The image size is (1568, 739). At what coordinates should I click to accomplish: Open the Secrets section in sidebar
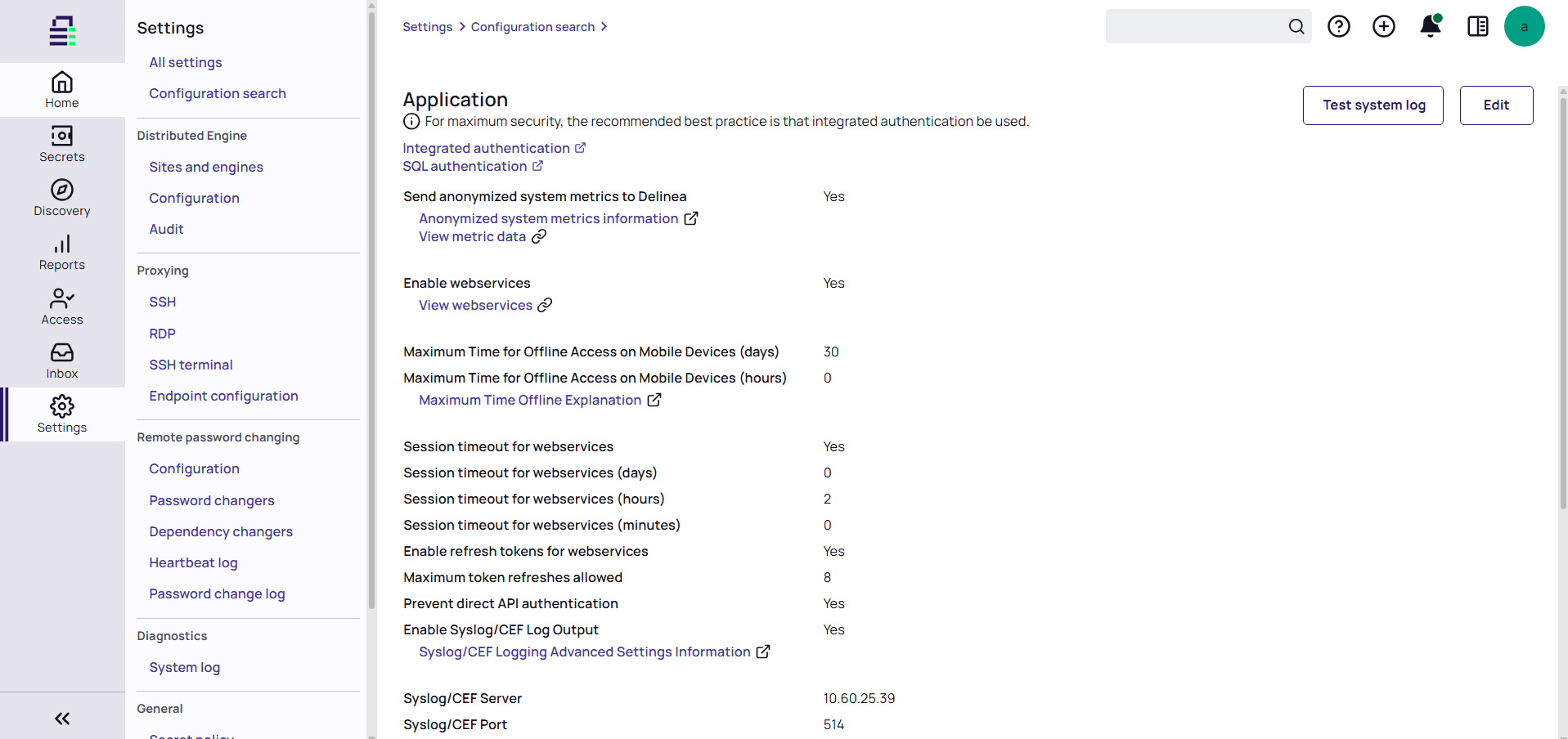pyautogui.click(x=62, y=144)
